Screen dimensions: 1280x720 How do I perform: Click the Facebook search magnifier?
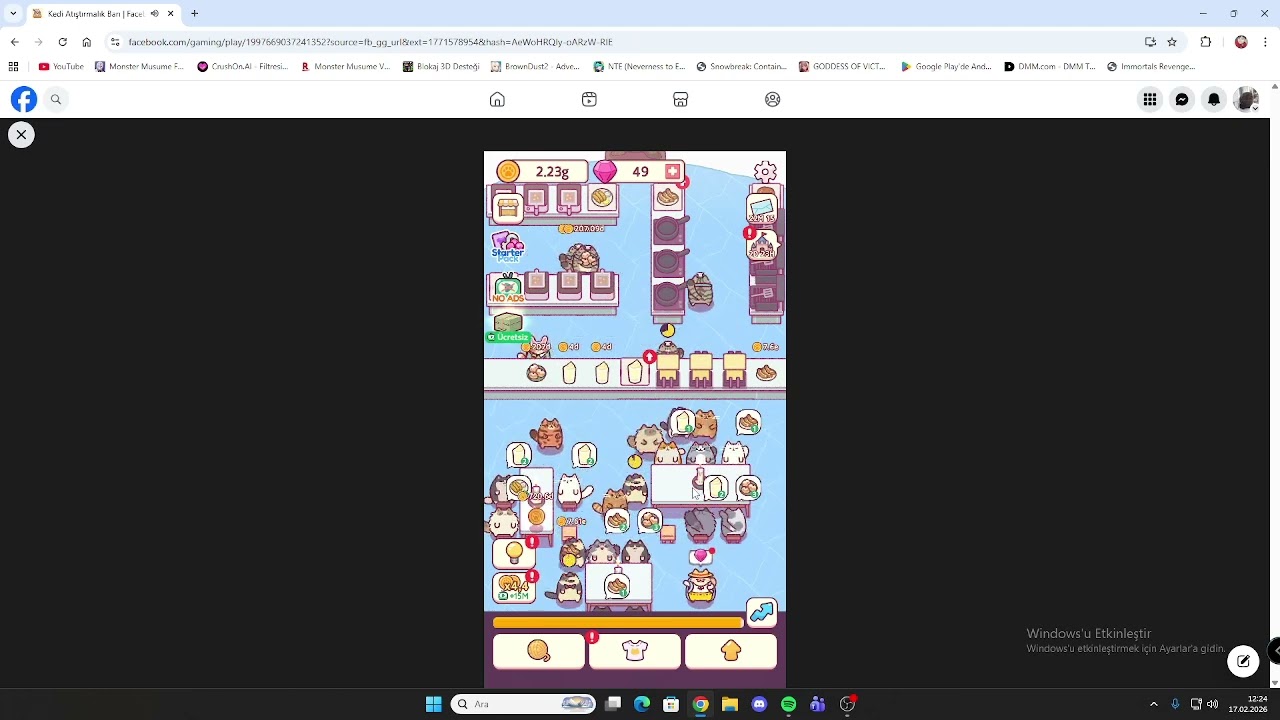56,99
